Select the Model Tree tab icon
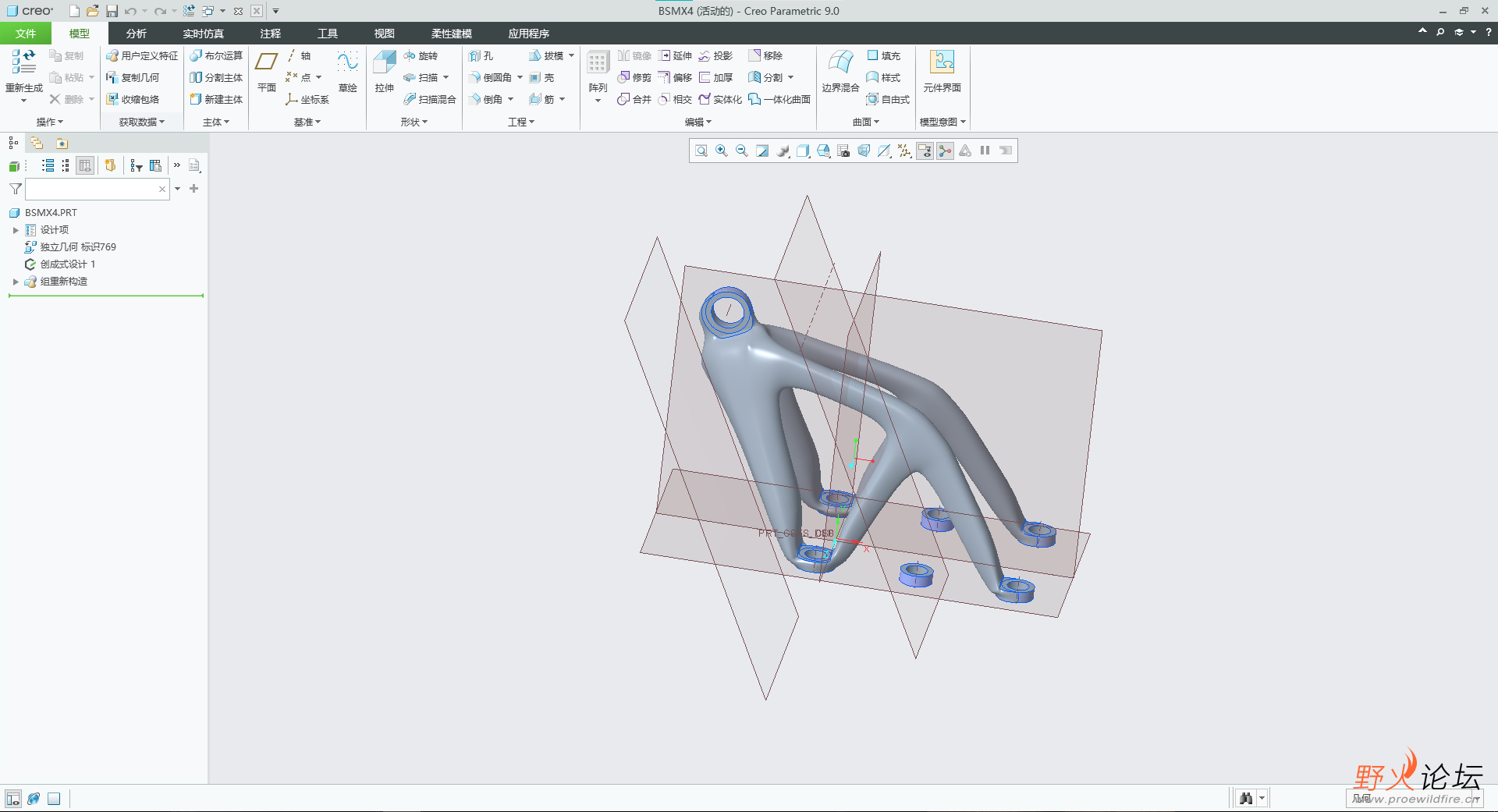The height and width of the screenshot is (812, 1498). 13,143
